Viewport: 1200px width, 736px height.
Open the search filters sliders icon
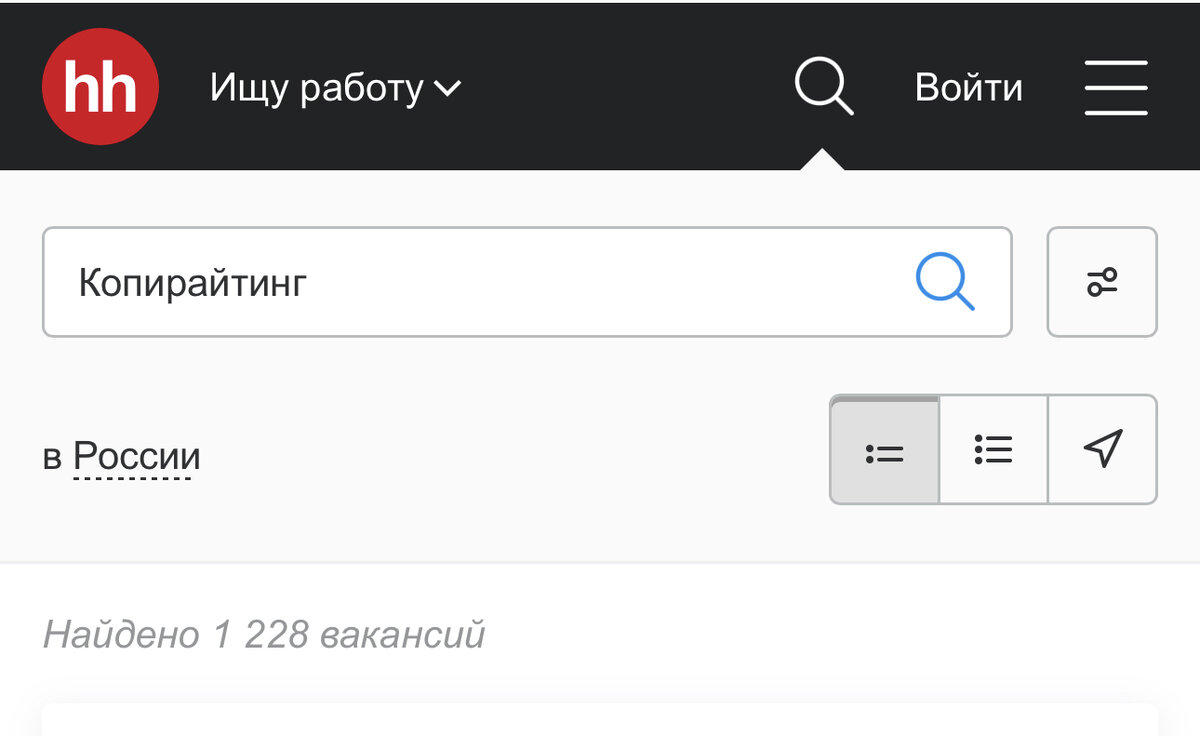click(1101, 282)
